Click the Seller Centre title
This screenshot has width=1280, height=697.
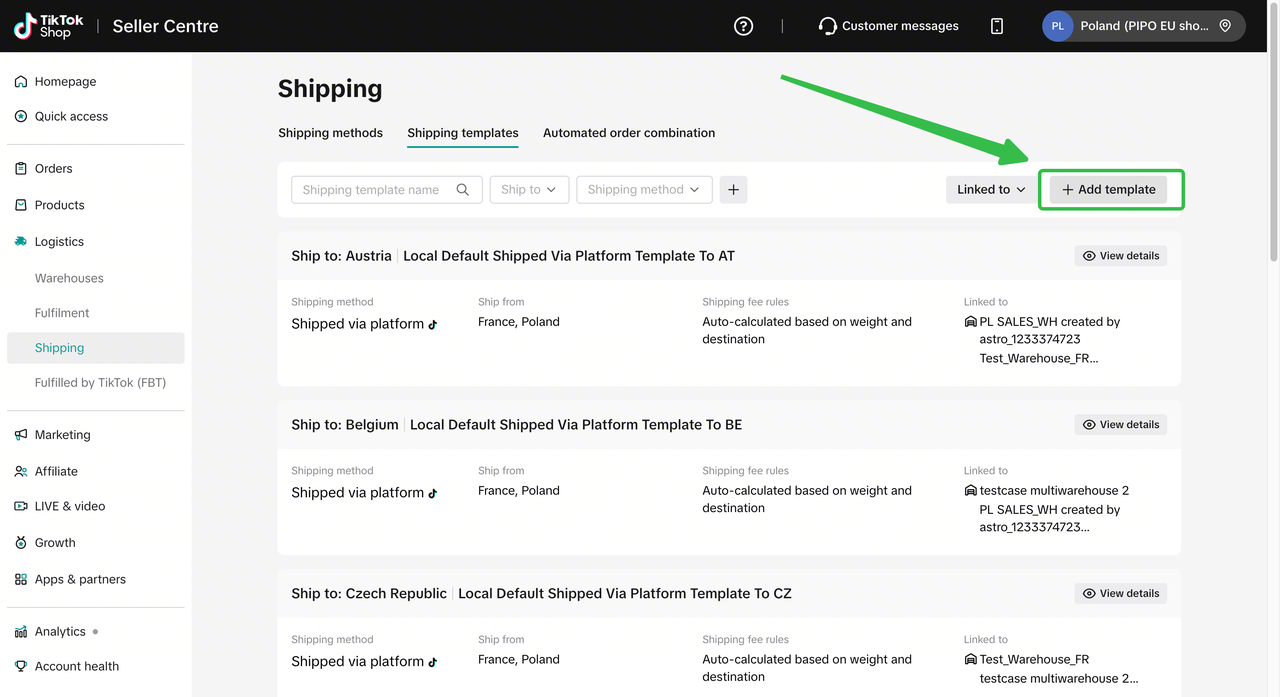pos(165,27)
